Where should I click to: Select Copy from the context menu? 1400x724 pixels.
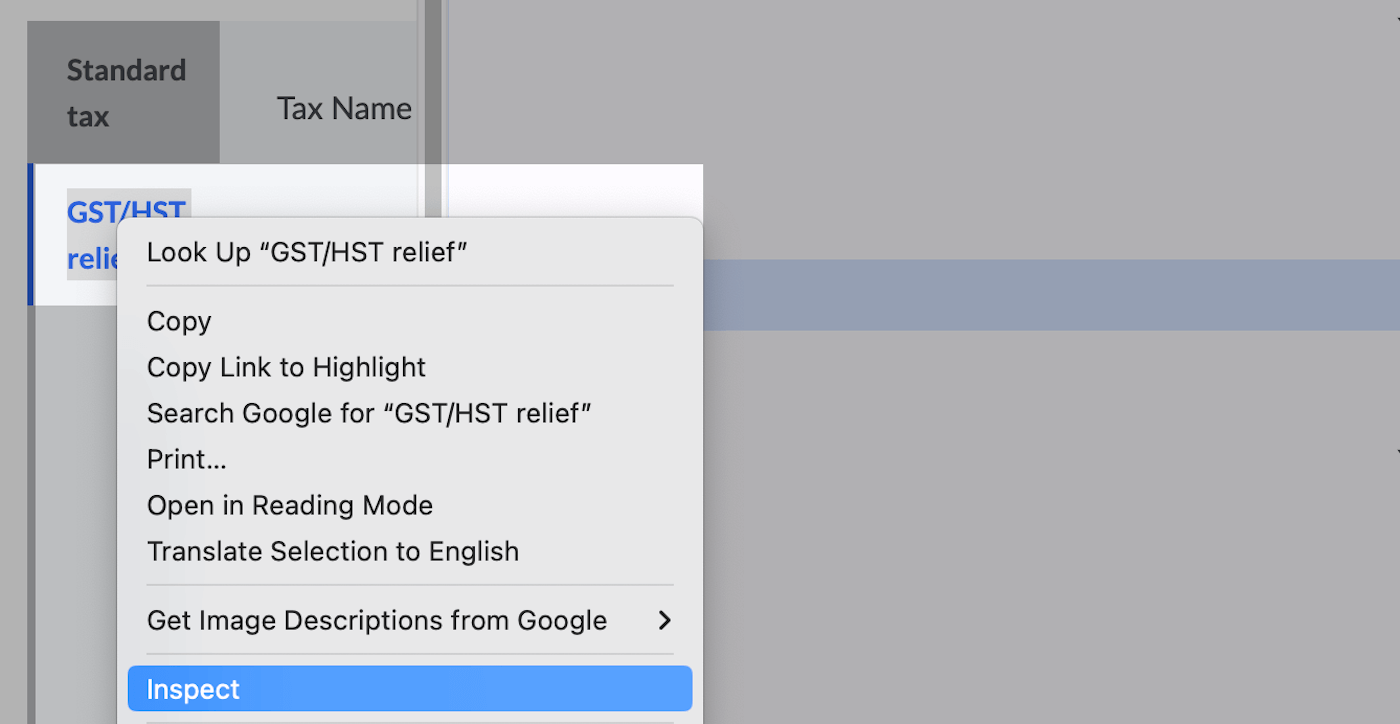[x=179, y=321]
